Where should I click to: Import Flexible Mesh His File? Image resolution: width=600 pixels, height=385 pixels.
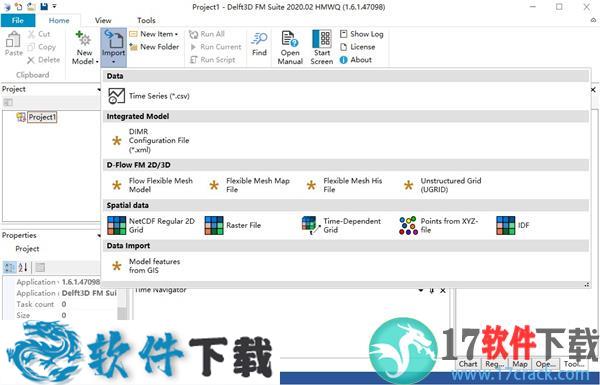pos(345,185)
